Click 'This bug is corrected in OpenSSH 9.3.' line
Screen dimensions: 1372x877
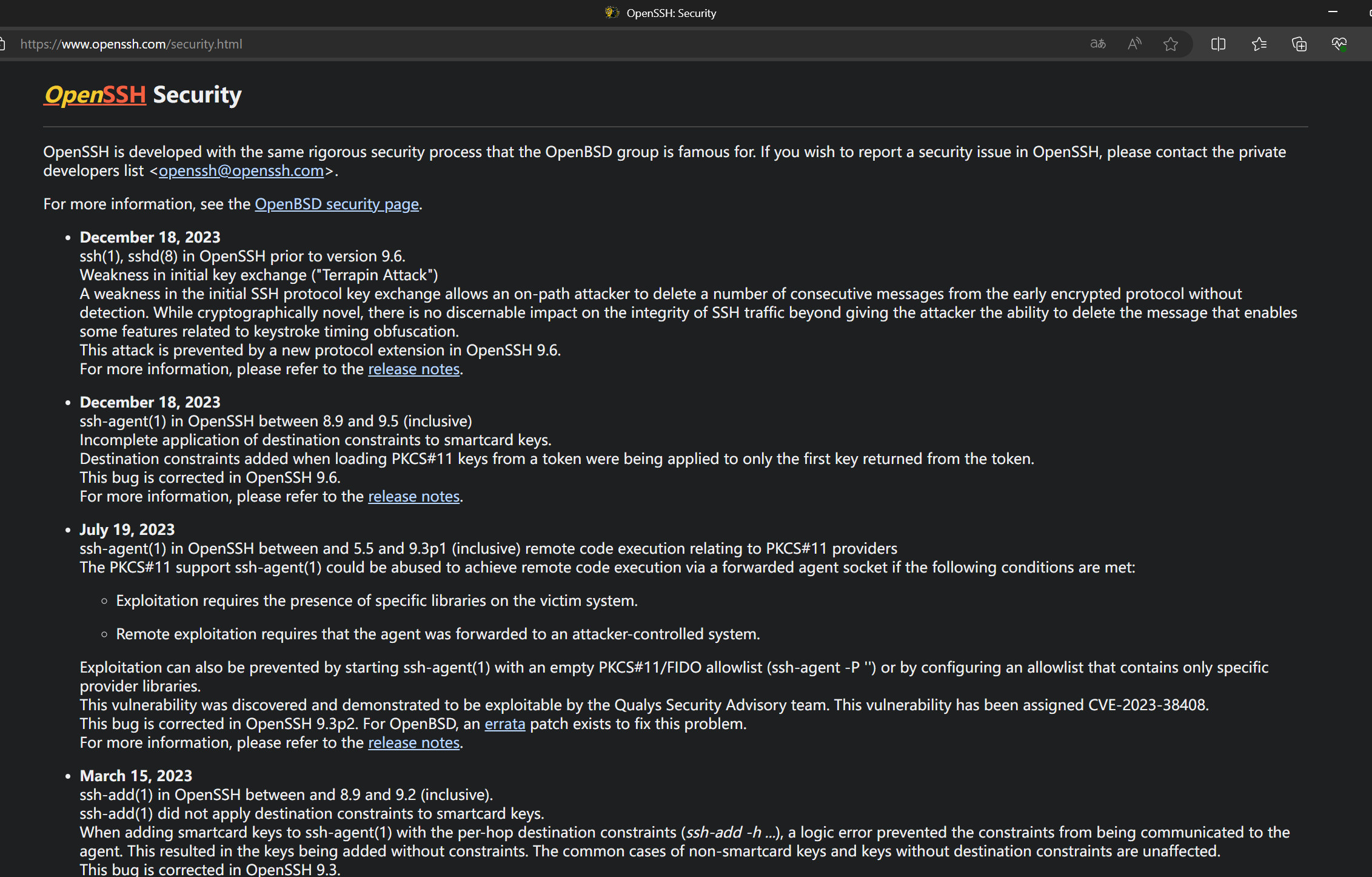tap(210, 869)
